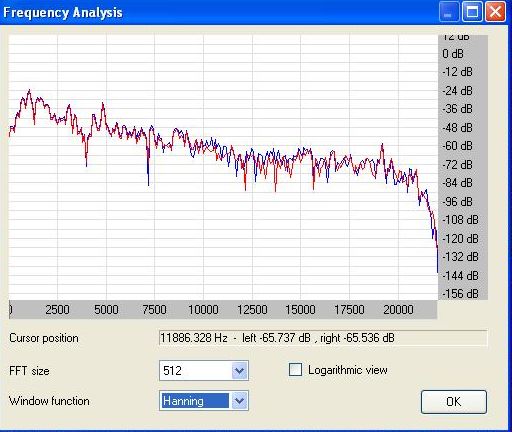Click the spectrum dip near 7500 Hz
Viewport: 512px width, 432px height.
[148, 184]
